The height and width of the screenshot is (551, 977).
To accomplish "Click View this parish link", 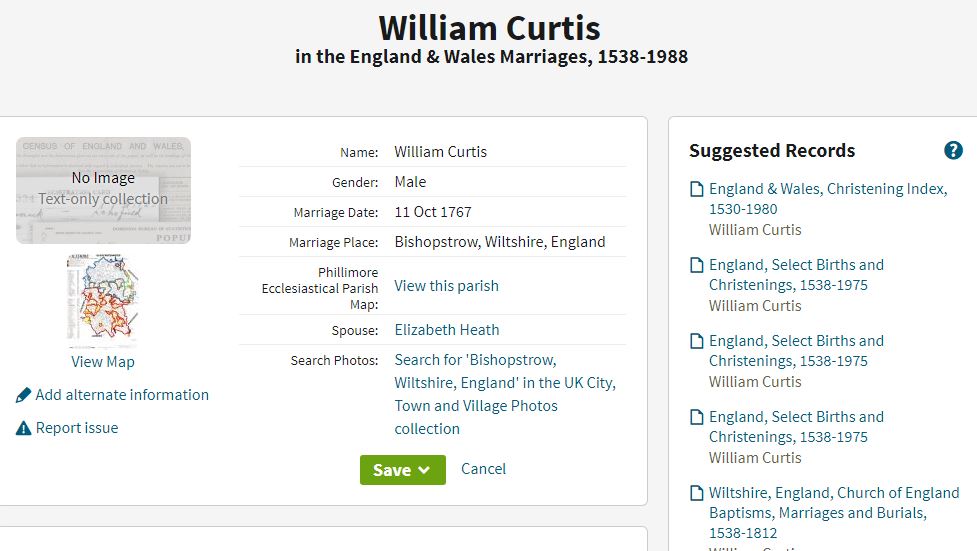I will tap(446, 285).
